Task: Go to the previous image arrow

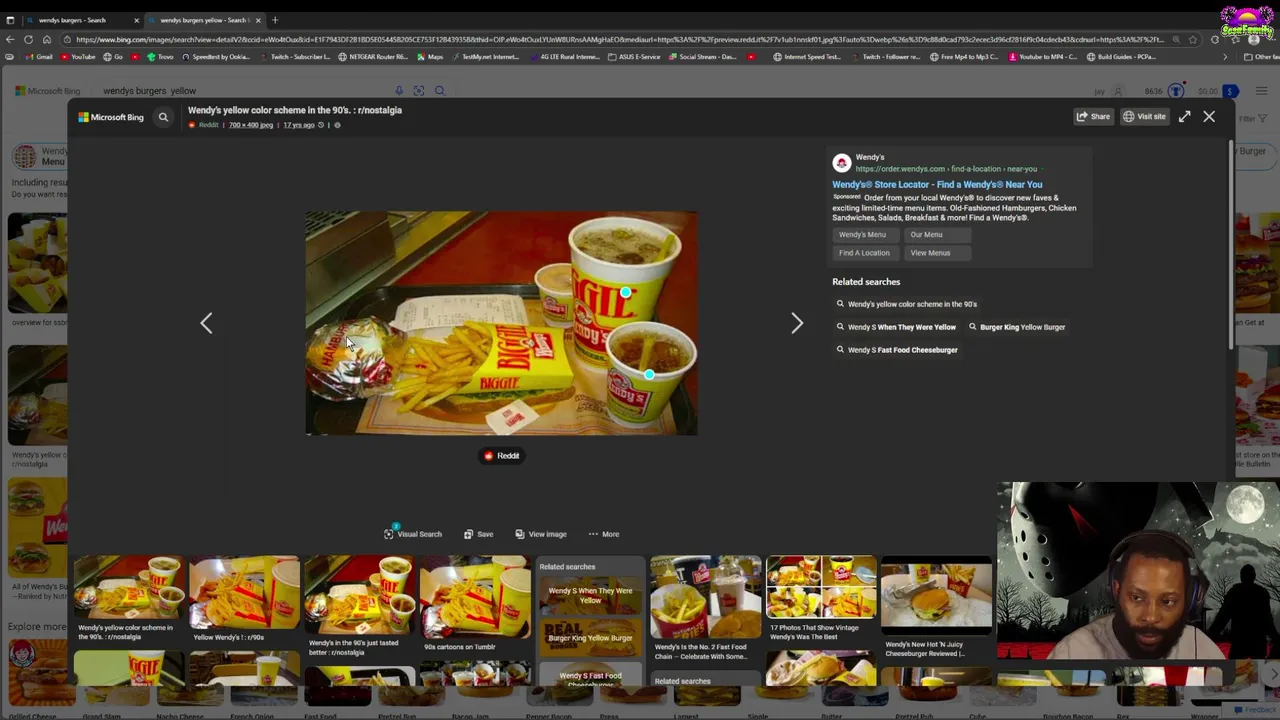Action: [x=206, y=322]
